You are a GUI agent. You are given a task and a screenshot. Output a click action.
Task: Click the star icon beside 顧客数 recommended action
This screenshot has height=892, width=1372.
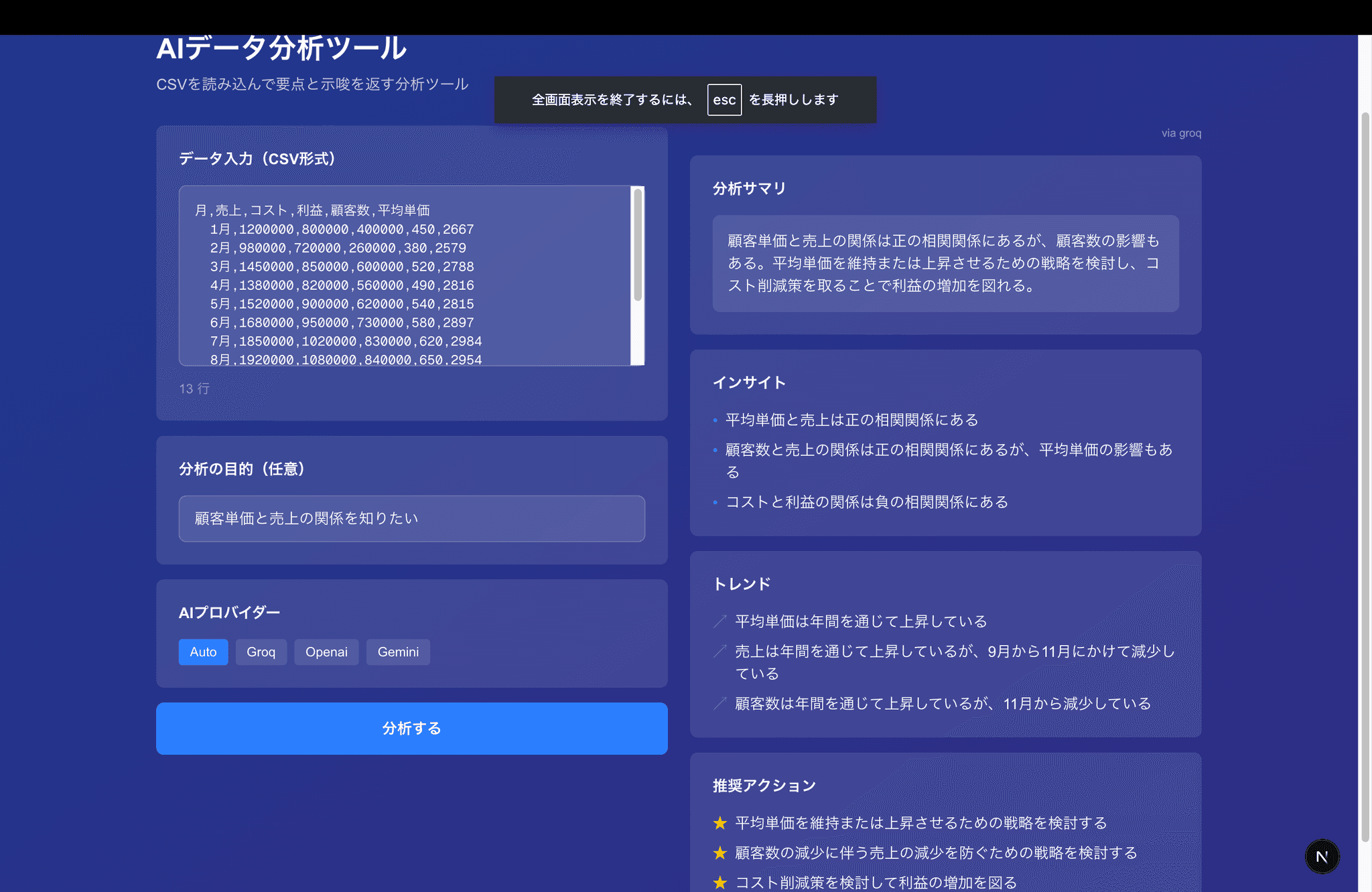pos(720,852)
